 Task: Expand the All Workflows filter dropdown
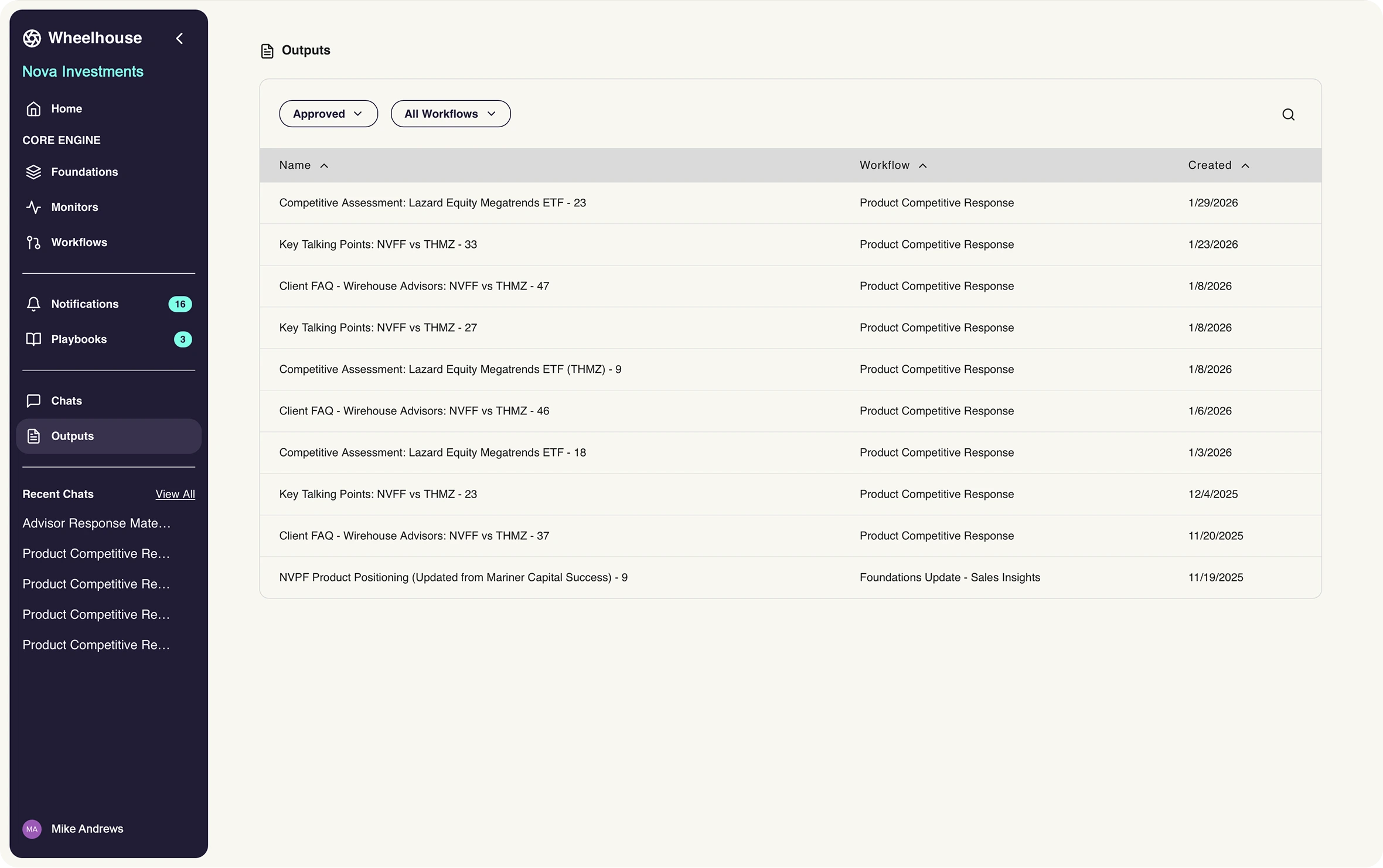(450, 114)
